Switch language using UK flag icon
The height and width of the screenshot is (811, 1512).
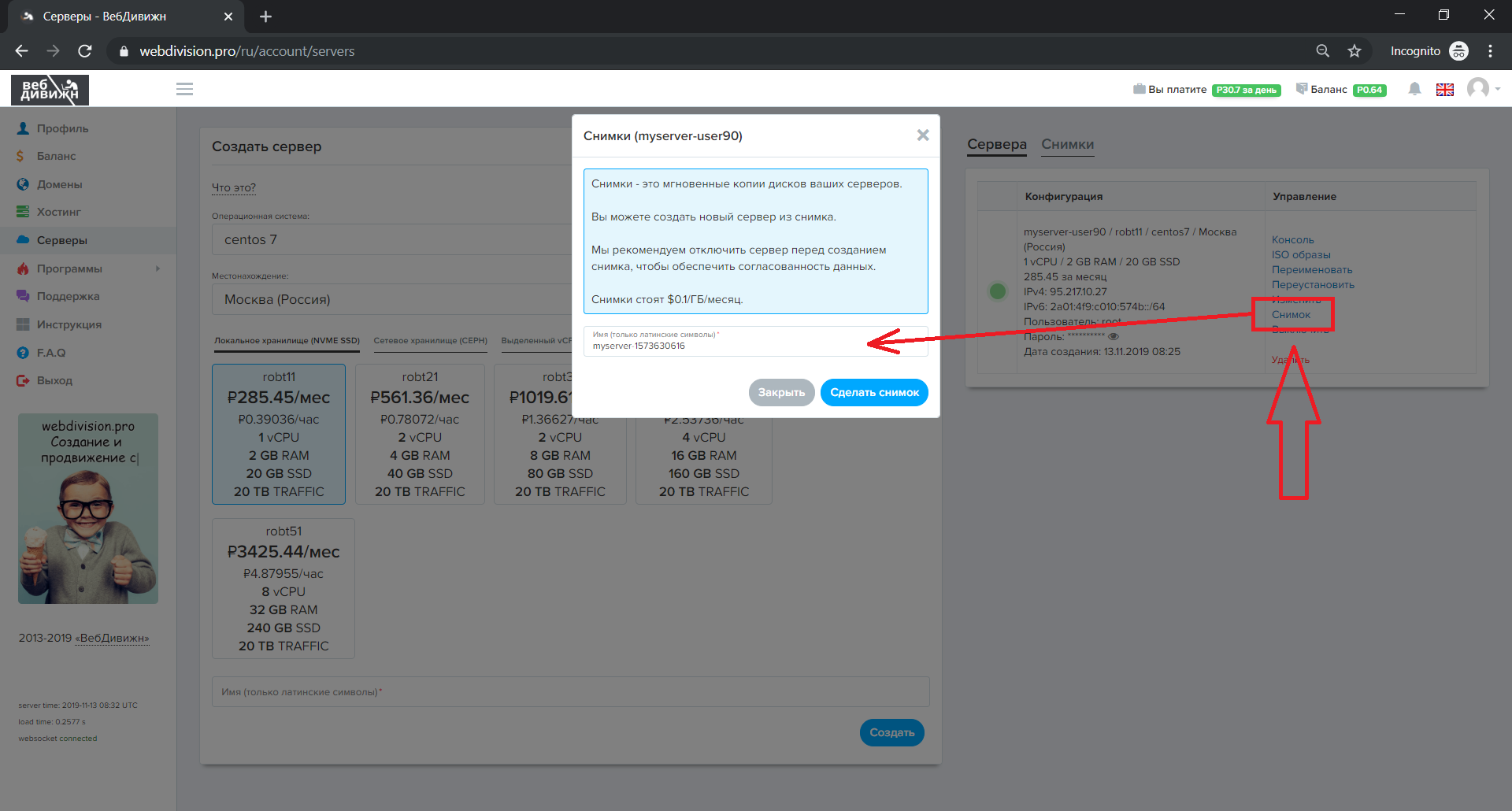[1444, 90]
